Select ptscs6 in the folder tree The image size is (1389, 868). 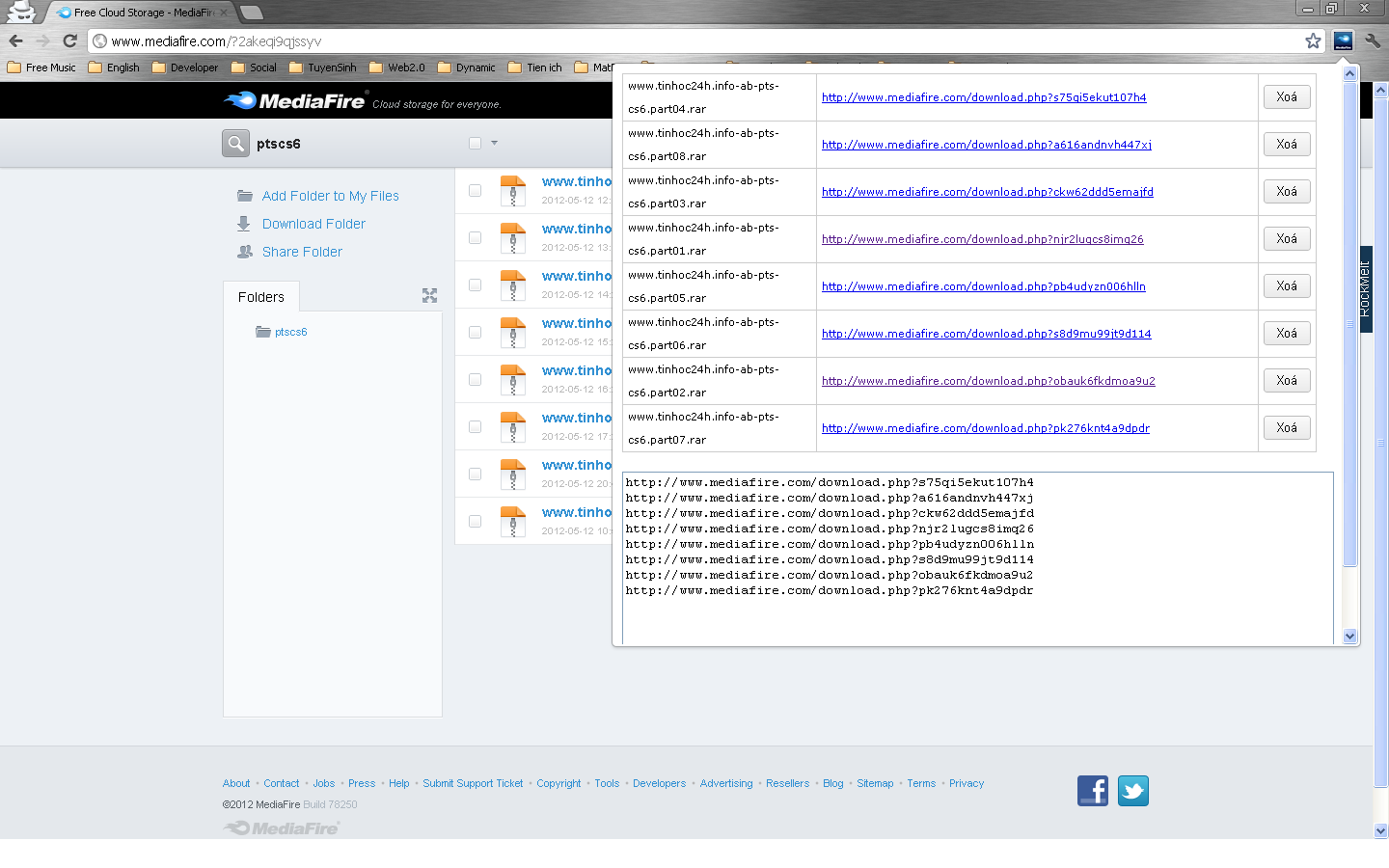[x=290, y=332]
